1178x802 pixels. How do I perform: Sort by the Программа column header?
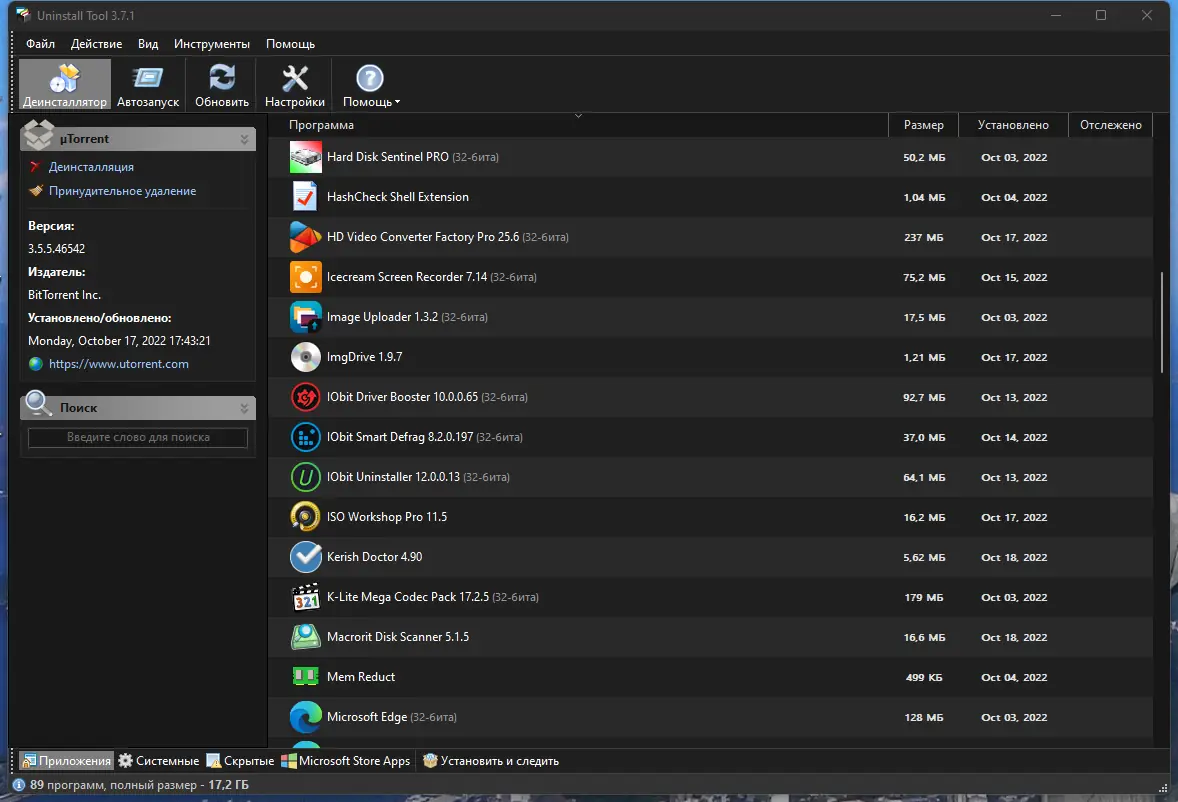[x=578, y=125]
